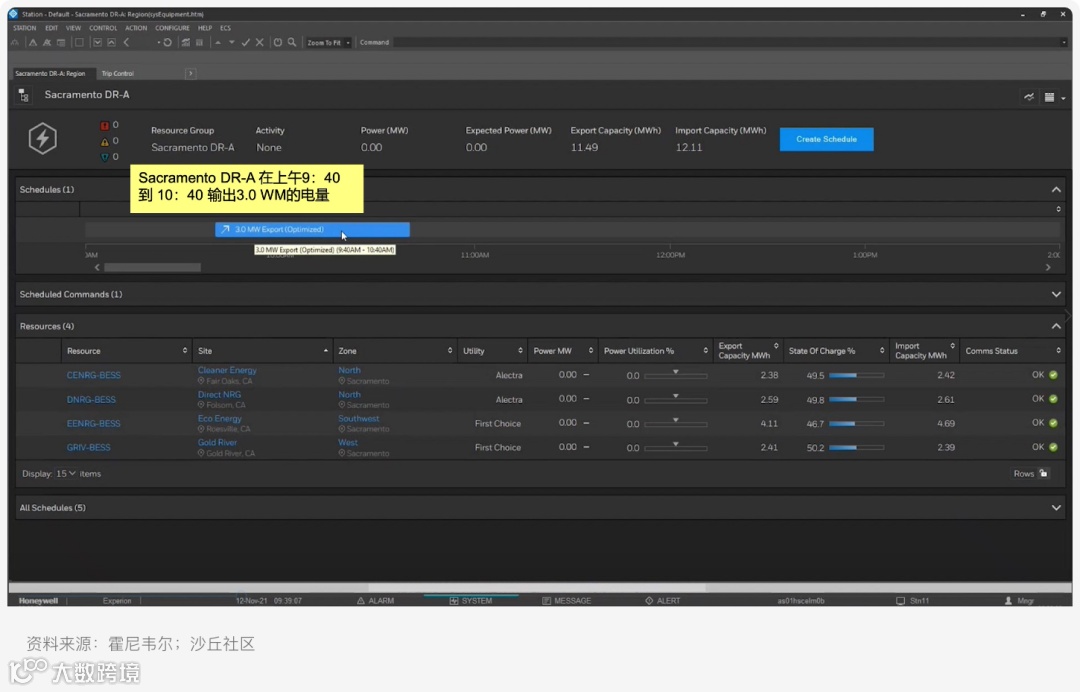The height and width of the screenshot is (692, 1080).
Task: Click the ALARM indicator in status bar
Action: pos(375,601)
